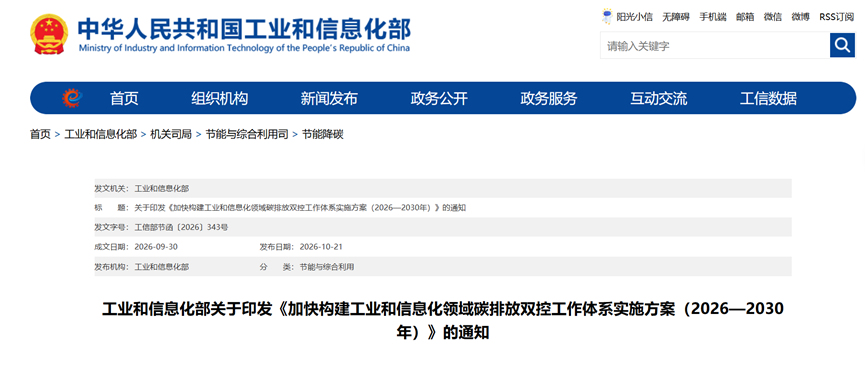Click the 标题 row notice title text

coord(301,208)
